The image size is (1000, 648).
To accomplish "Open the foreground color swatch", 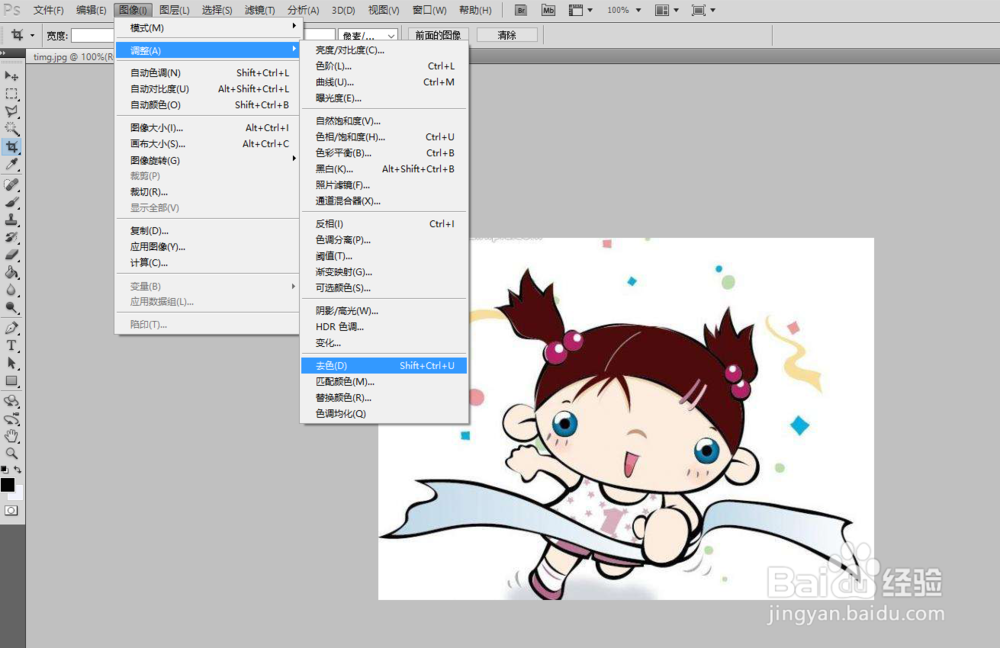I will [7, 485].
